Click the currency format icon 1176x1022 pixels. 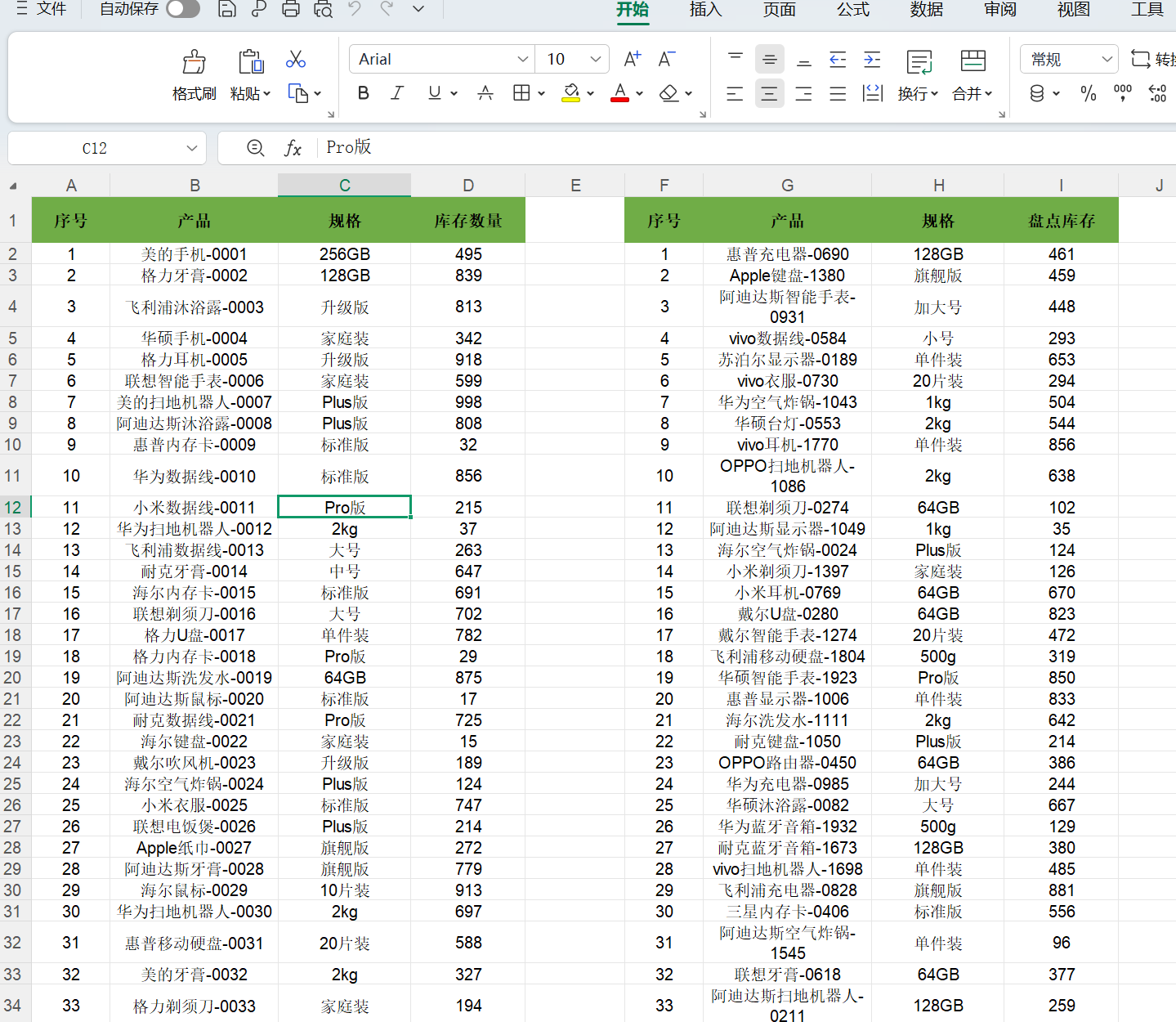[x=1037, y=93]
